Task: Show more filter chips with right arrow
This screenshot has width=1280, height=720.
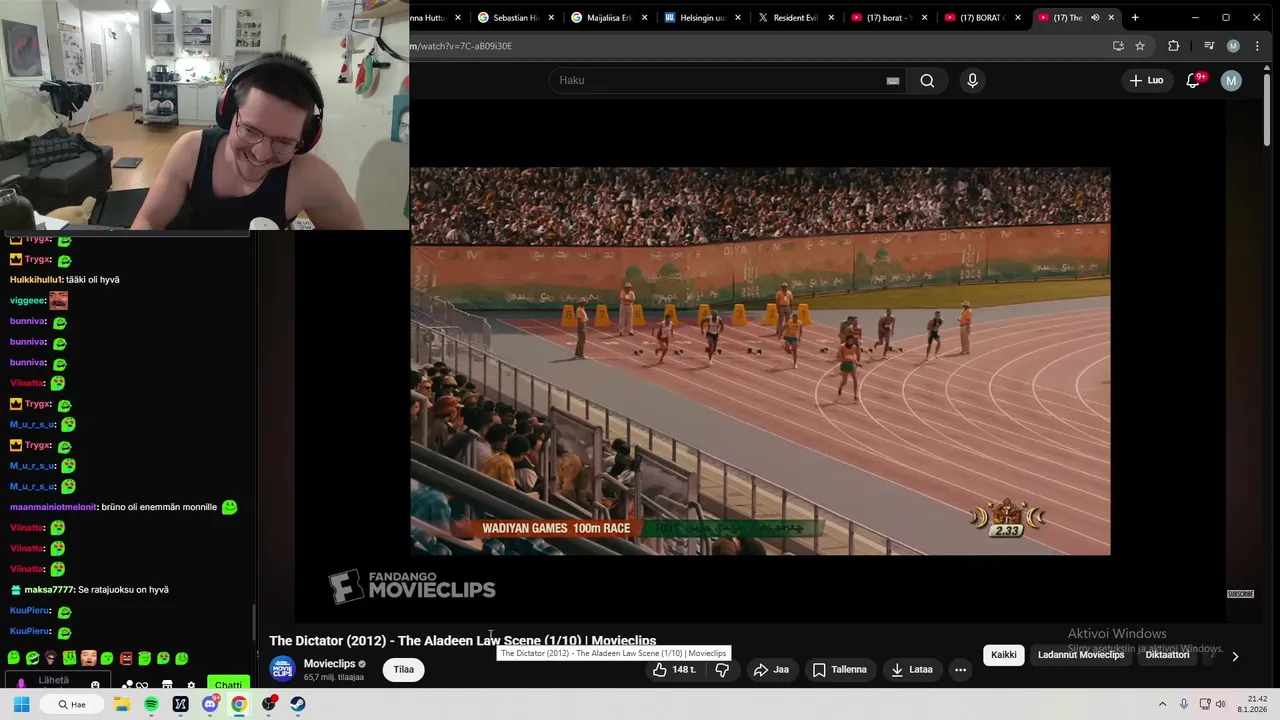Action: [1235, 656]
